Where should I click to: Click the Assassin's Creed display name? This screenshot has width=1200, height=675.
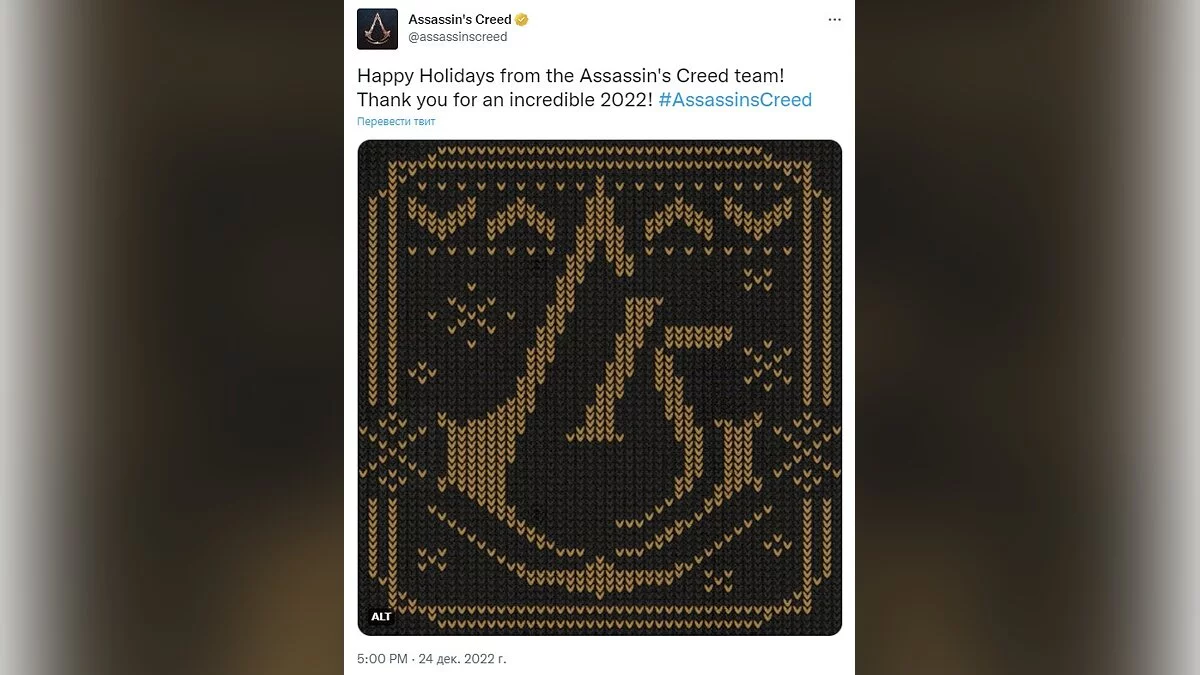click(460, 20)
